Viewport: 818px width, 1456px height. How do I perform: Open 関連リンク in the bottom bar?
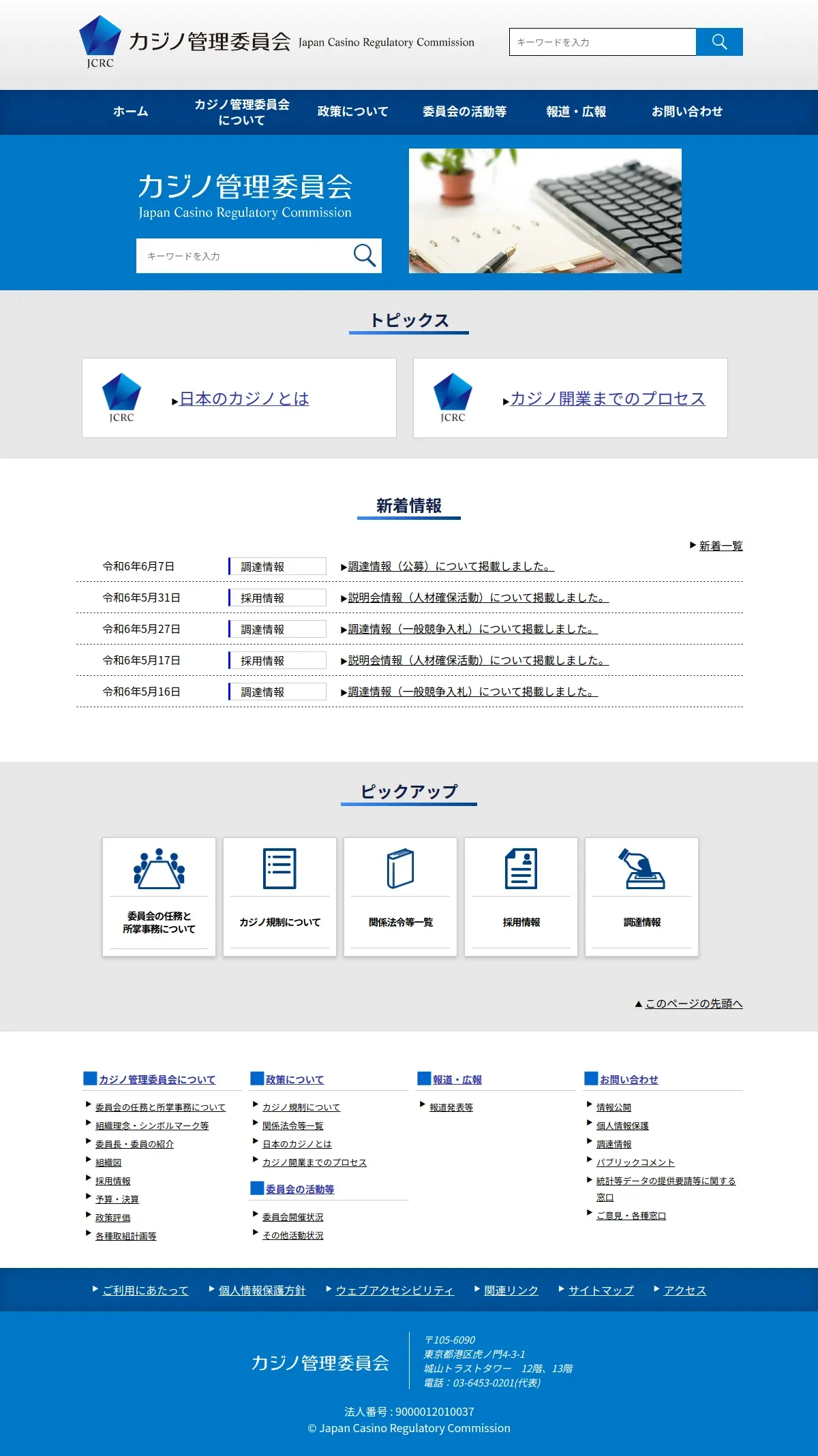point(511,1290)
